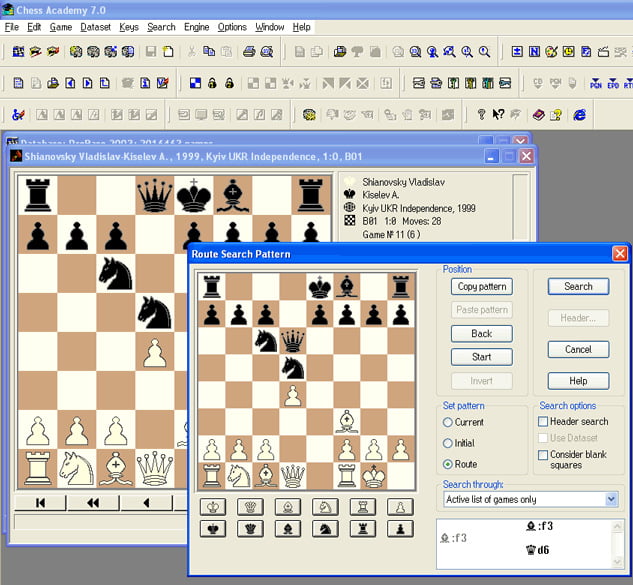The width and height of the screenshot is (633, 585).
Task: Open the Keys menu
Action: (x=129, y=27)
